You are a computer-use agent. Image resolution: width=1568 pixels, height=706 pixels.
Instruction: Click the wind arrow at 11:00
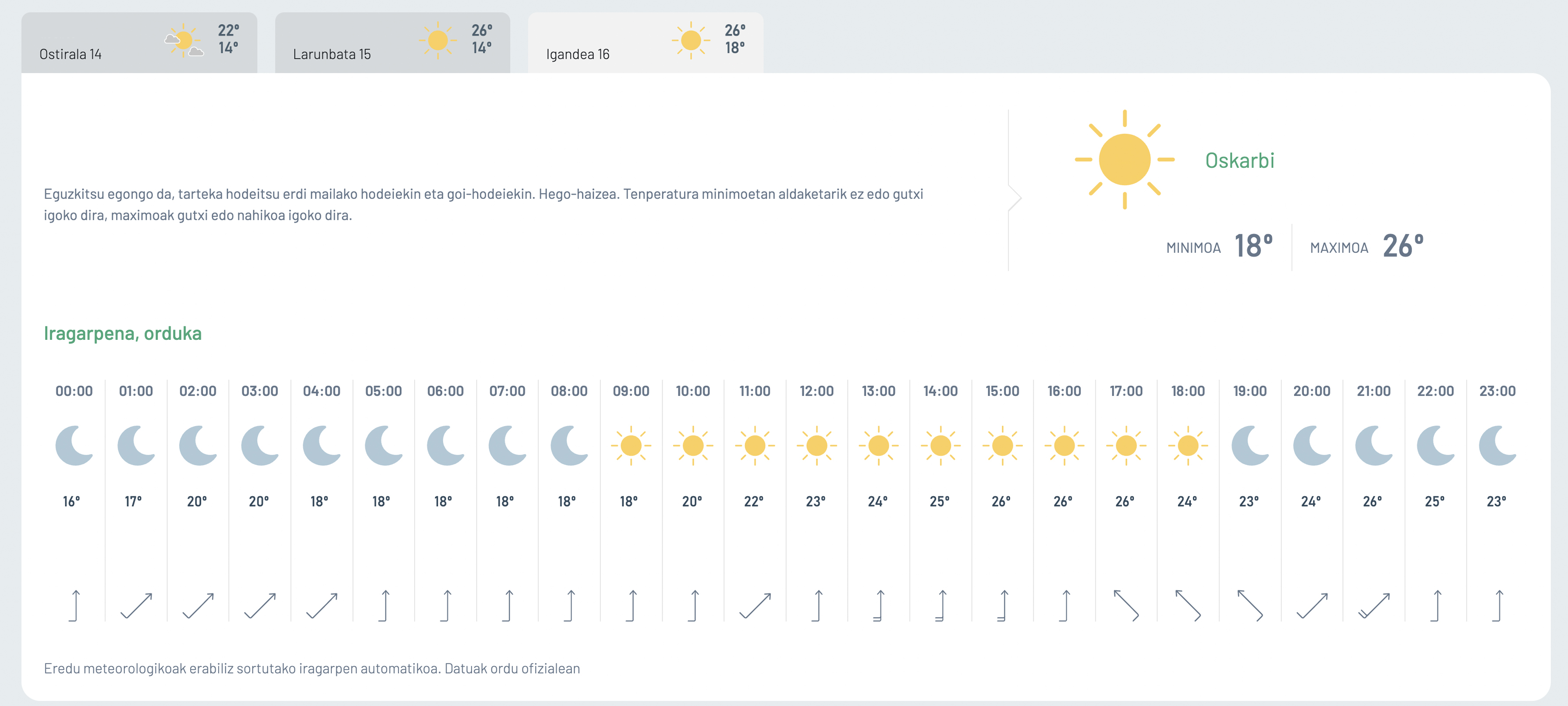(755, 605)
